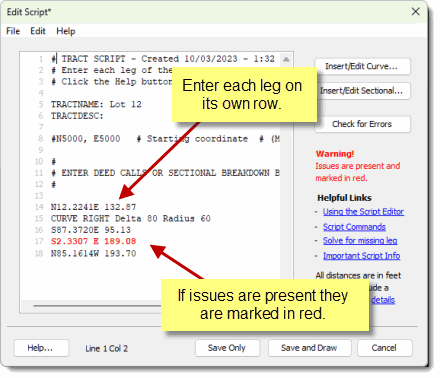
Task: Open the File menu
Action: [13, 31]
